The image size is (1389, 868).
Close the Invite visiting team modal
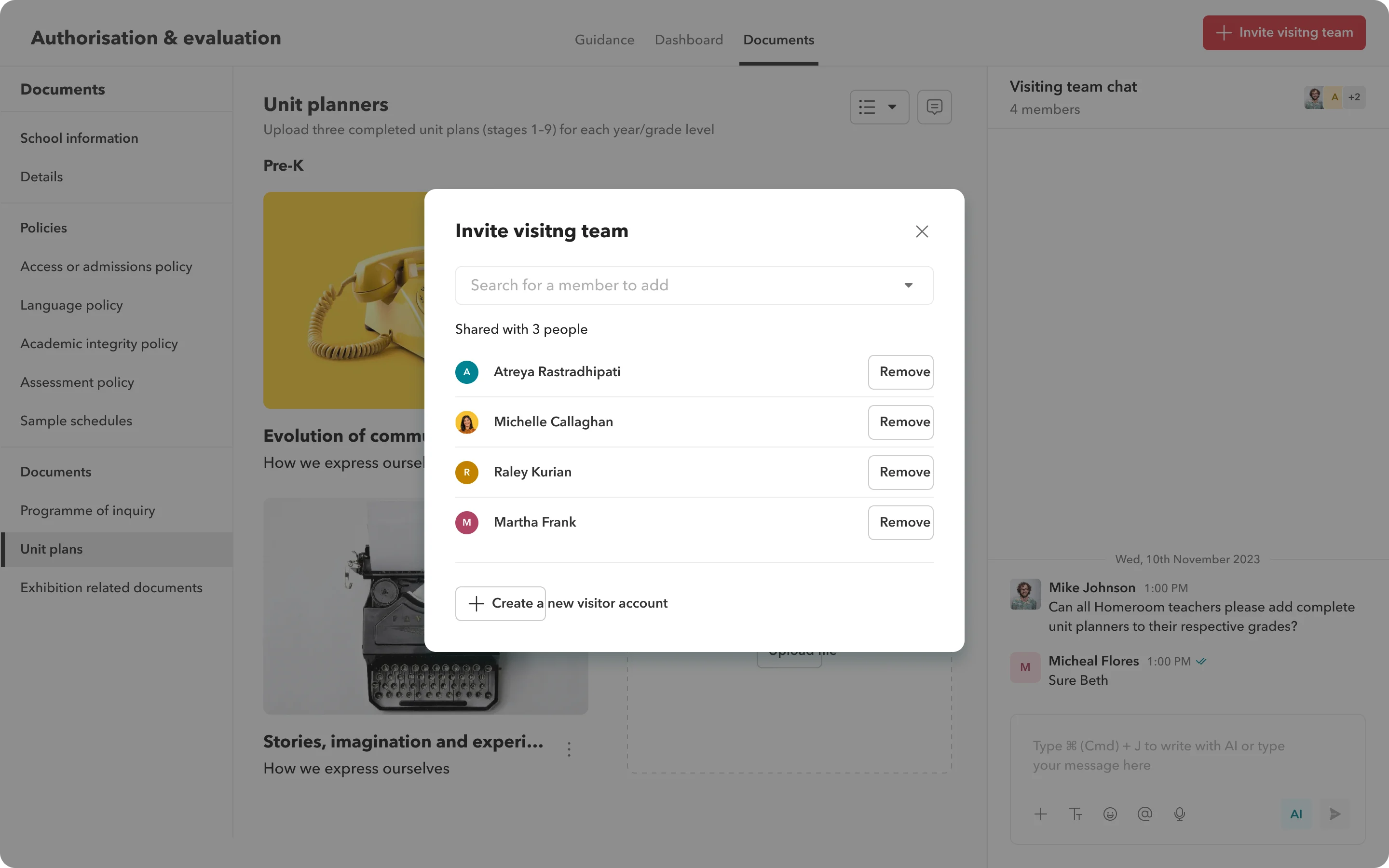922,231
